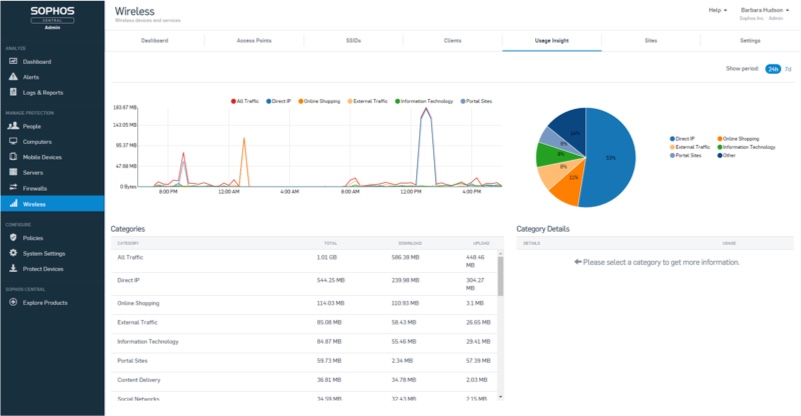This screenshot has width=801, height=416.
Task: Select the Online Shopping category row
Action: (x=304, y=303)
